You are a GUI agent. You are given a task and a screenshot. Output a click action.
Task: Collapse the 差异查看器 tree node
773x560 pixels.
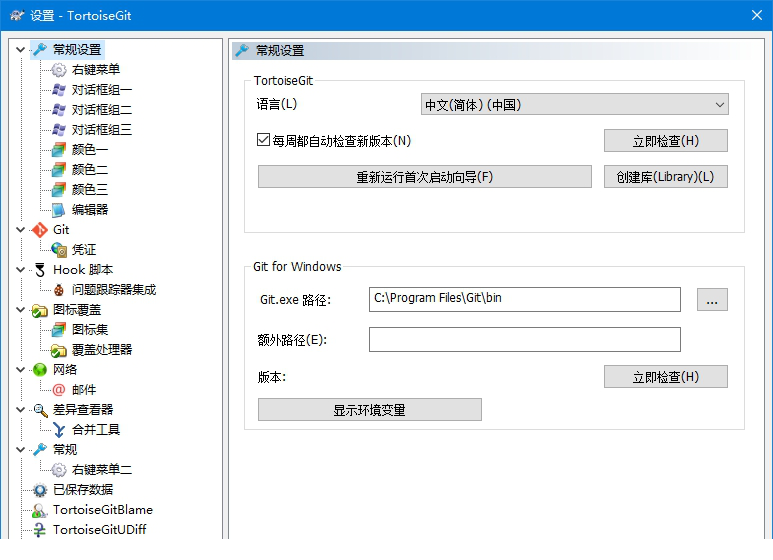[20, 410]
